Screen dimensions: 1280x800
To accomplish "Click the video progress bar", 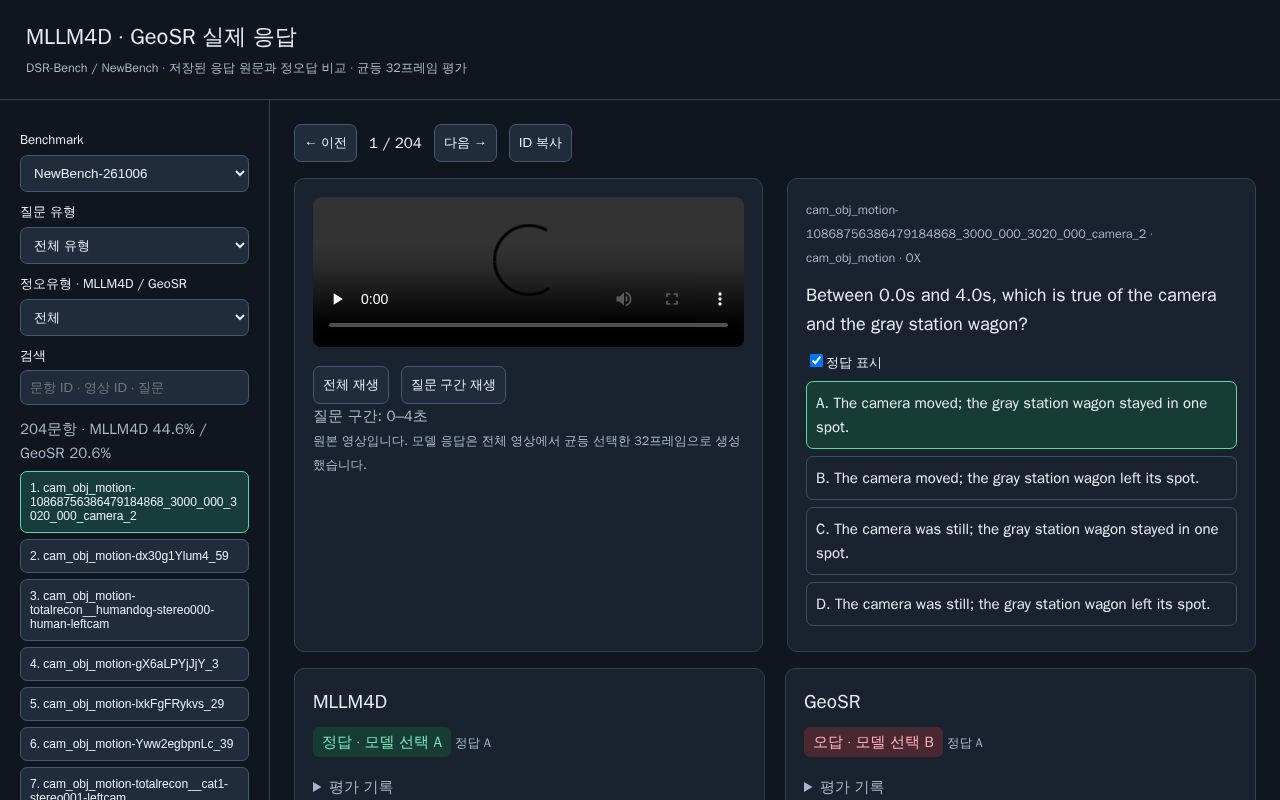I will click(528, 325).
